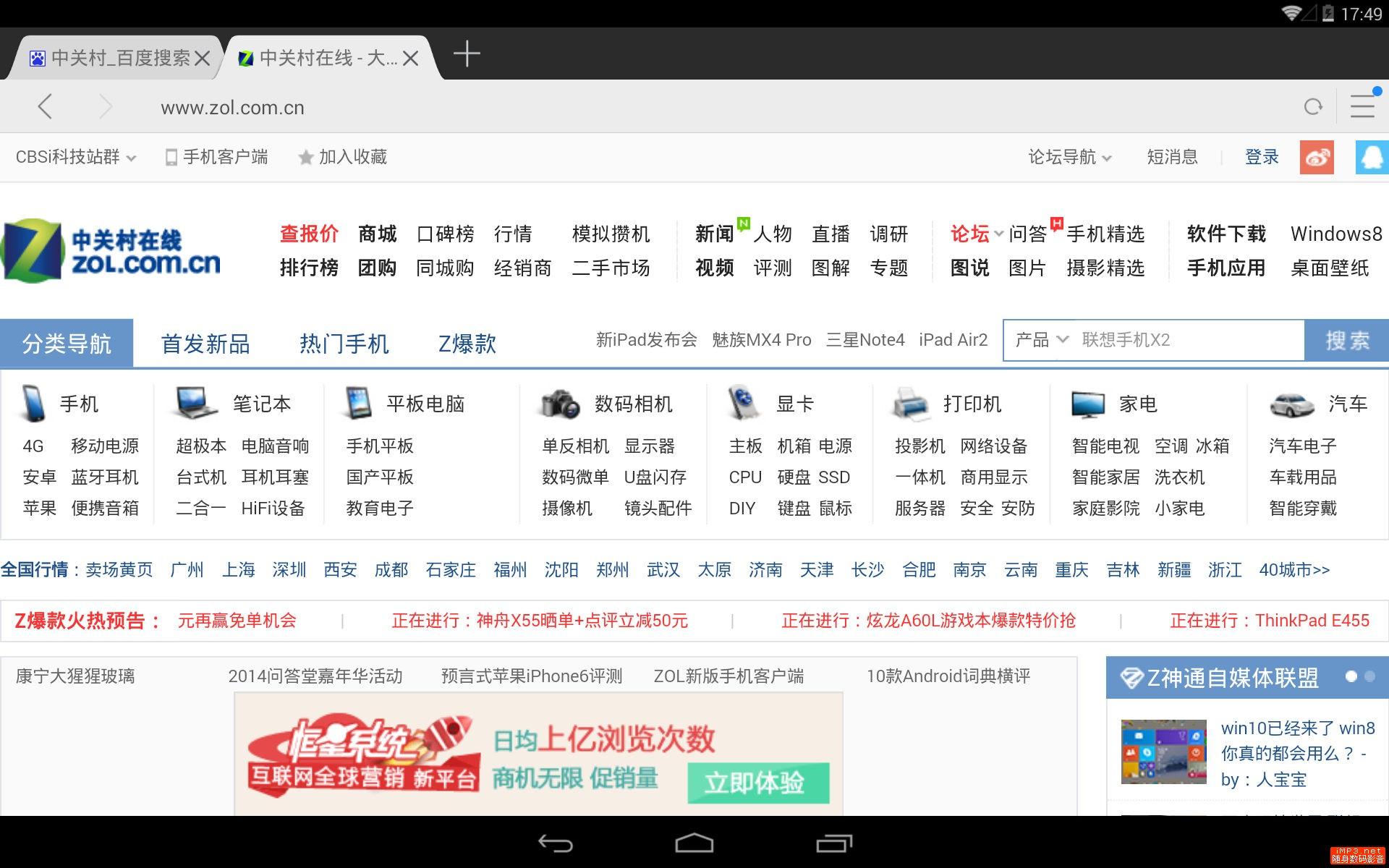Open the 显卡 graphics card icon

coord(744,403)
